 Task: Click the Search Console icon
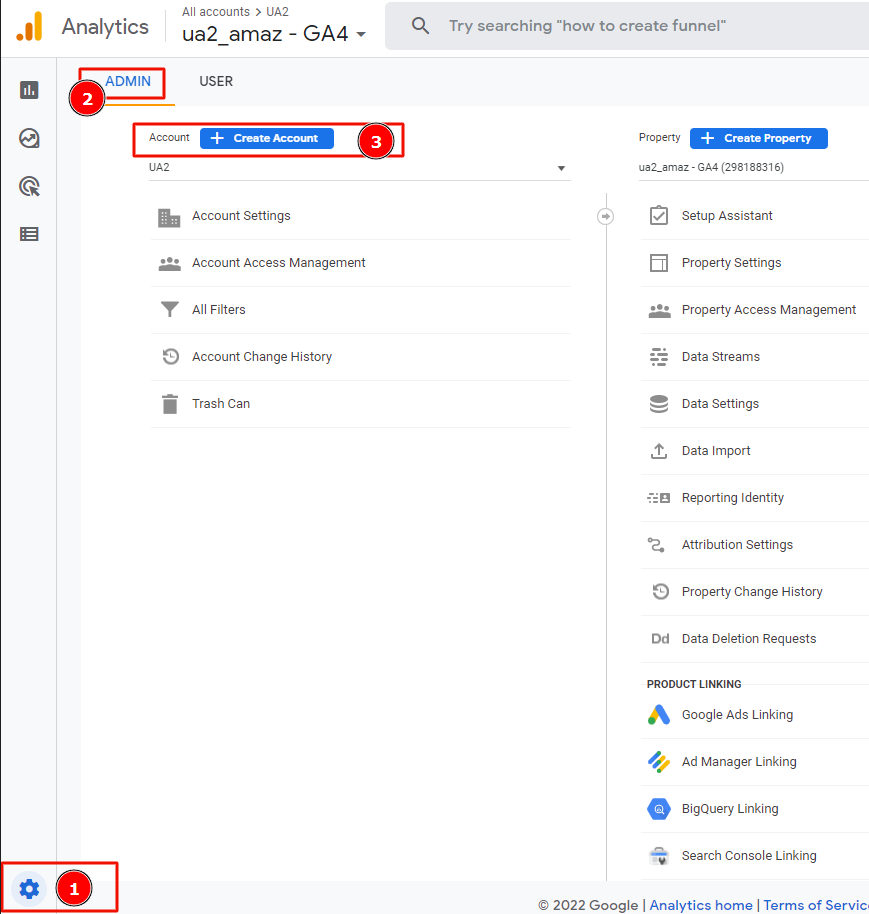pos(659,856)
